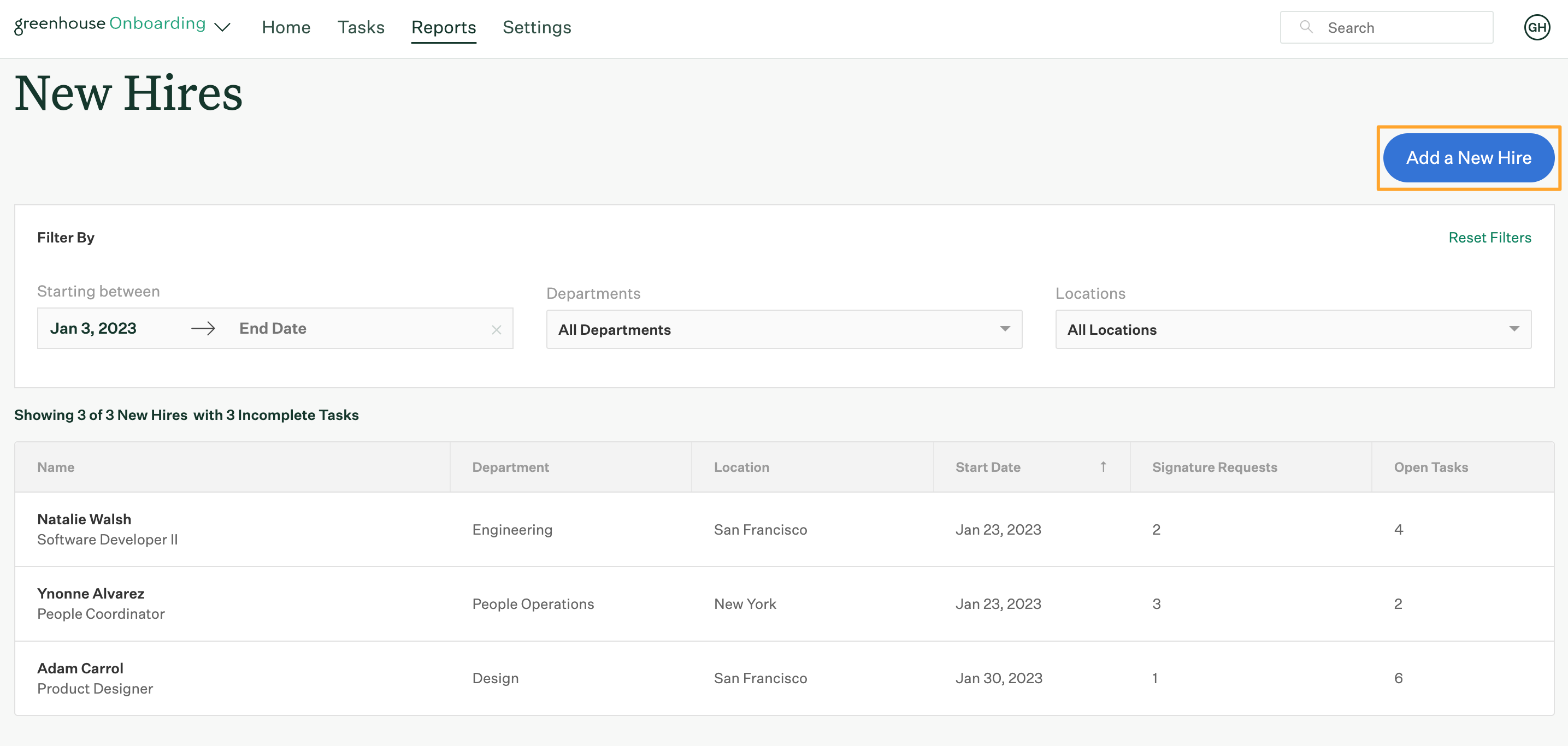Open Ynonne Alvarez's new hire record
Screen dimensions: 1568x746
pos(91,593)
